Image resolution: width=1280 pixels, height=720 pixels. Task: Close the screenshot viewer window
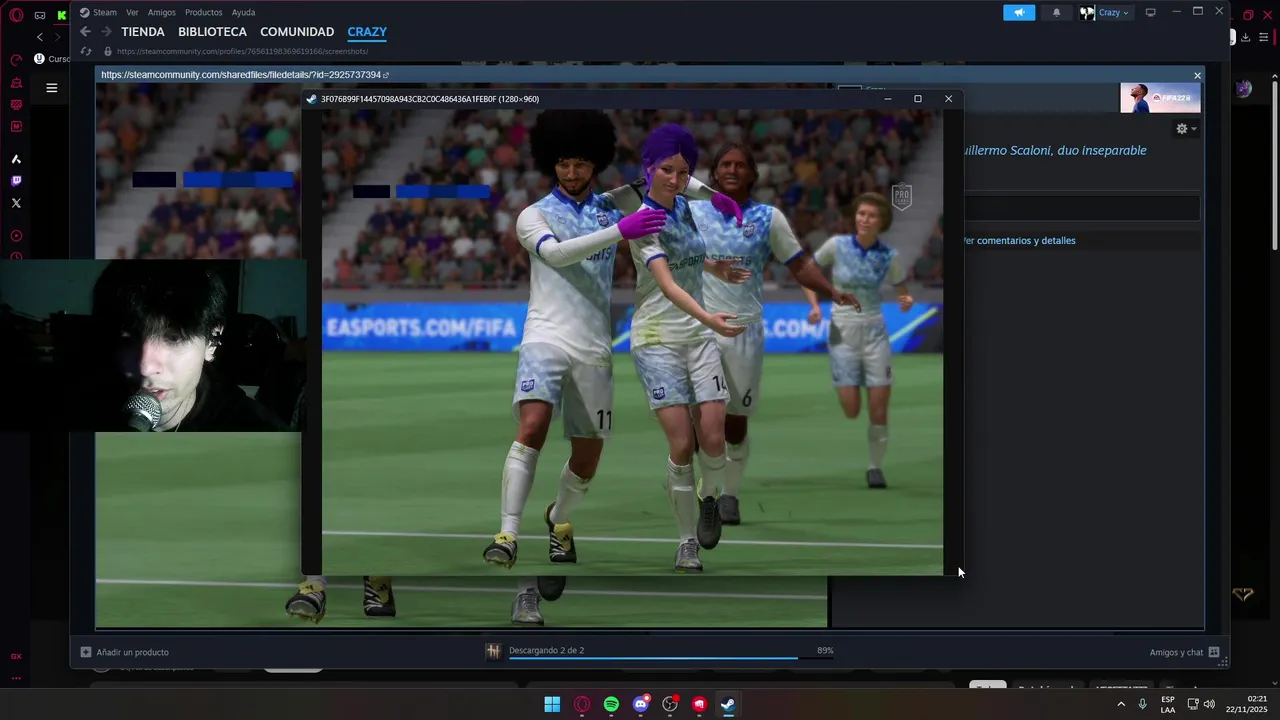click(948, 98)
